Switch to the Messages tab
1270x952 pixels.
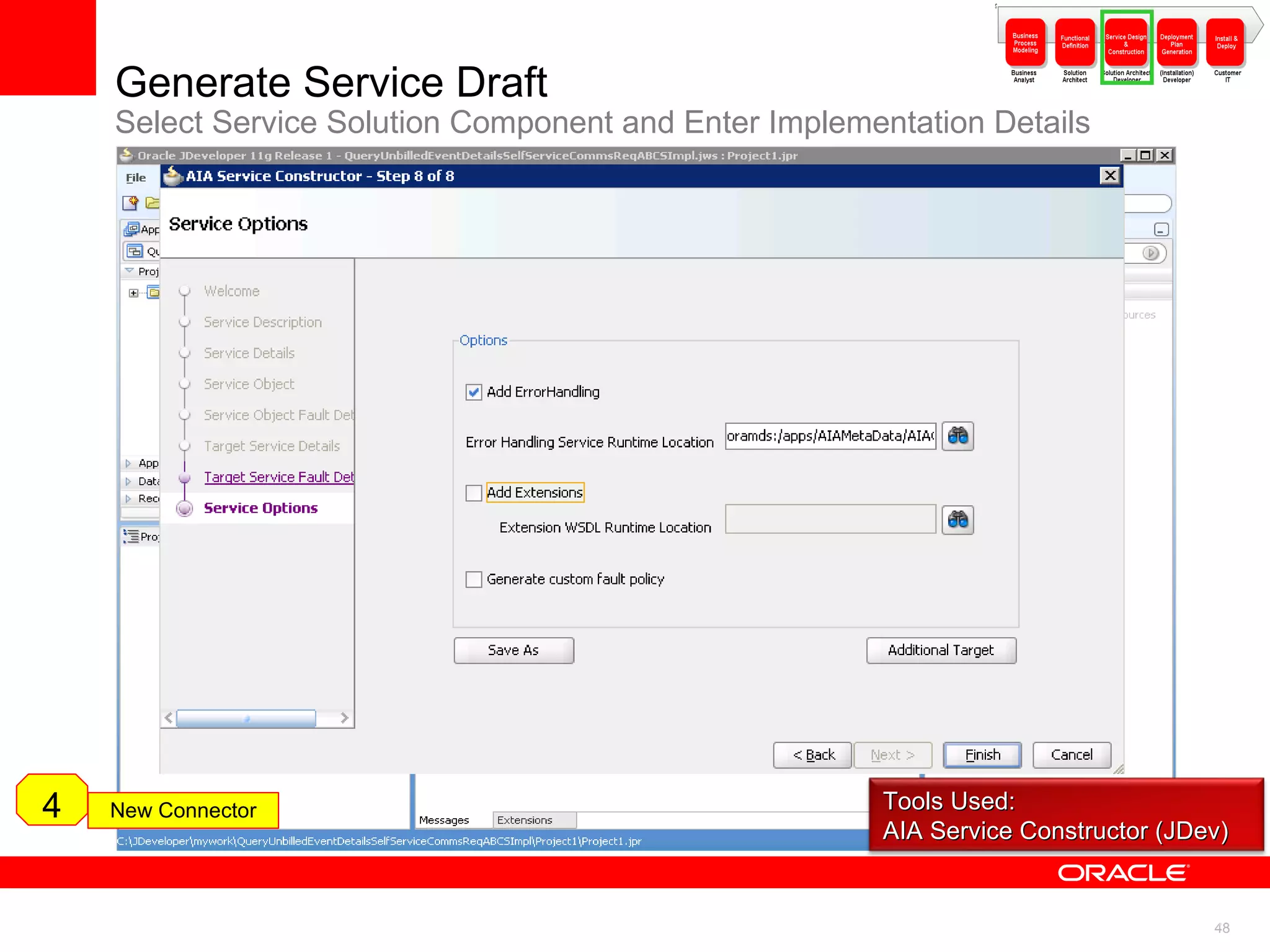tap(444, 821)
